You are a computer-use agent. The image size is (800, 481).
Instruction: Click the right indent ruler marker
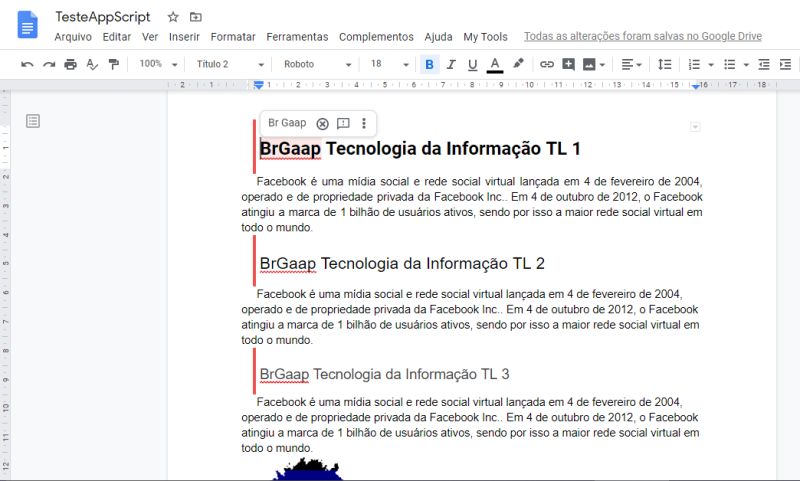click(x=696, y=86)
